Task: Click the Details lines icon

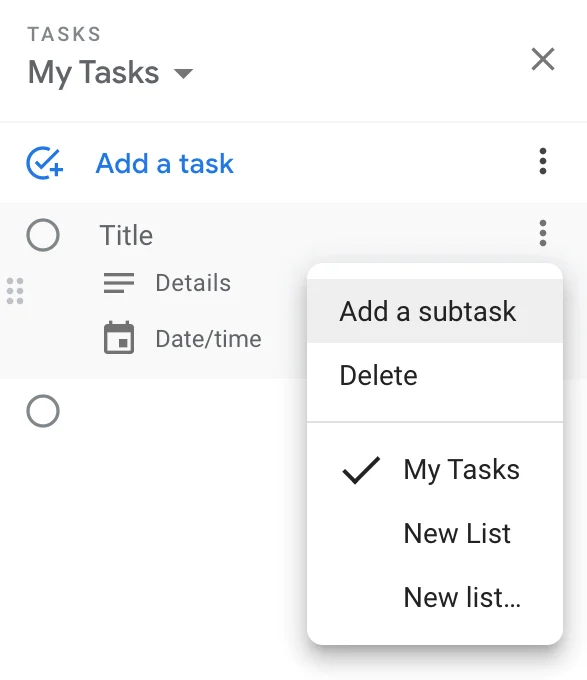Action: tap(119, 283)
